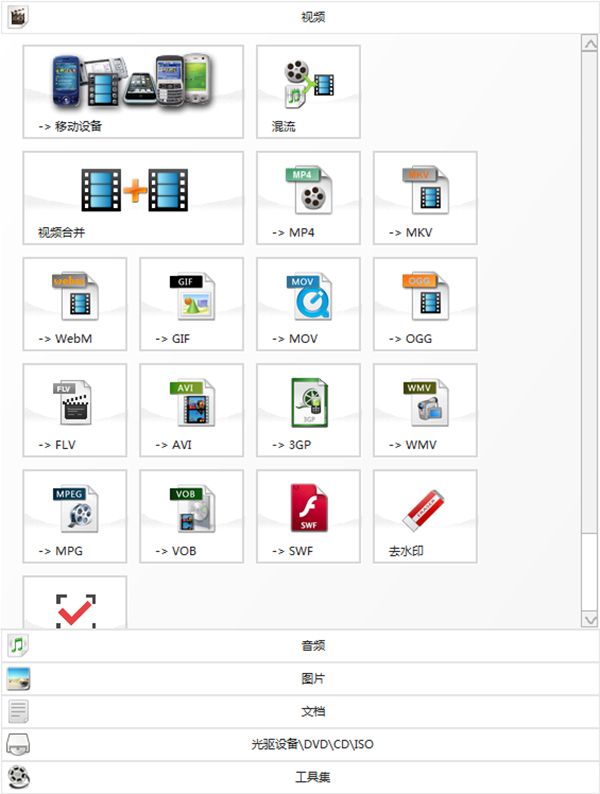Viewport: 600px width, 794px height.
Task: Select the 混流 mux tool
Action: [x=308, y=91]
